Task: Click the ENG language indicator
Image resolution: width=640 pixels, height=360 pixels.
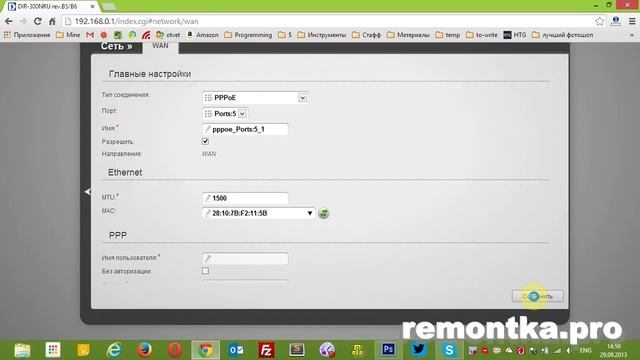Action: tap(585, 351)
